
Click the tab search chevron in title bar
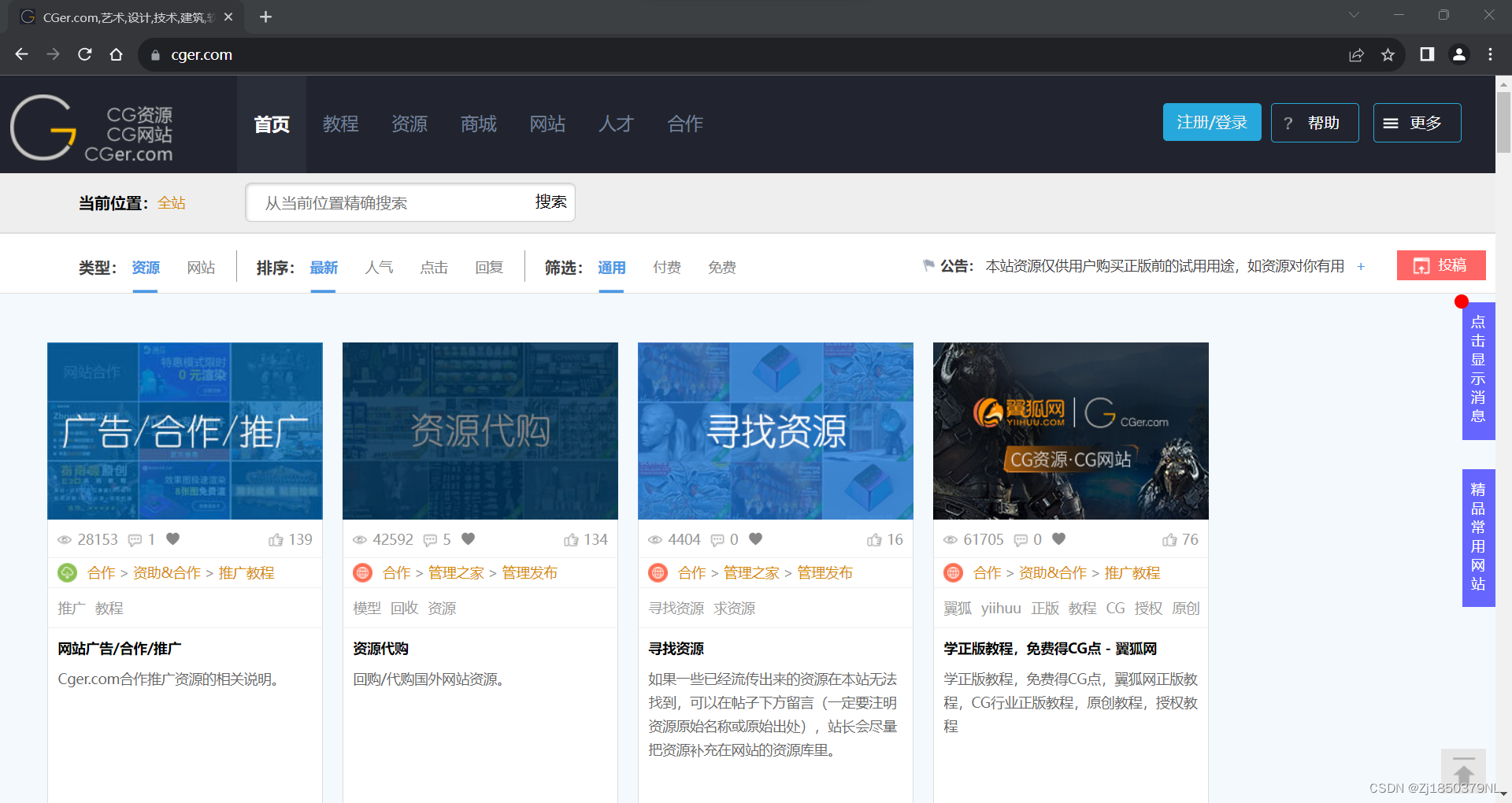click(x=1354, y=15)
